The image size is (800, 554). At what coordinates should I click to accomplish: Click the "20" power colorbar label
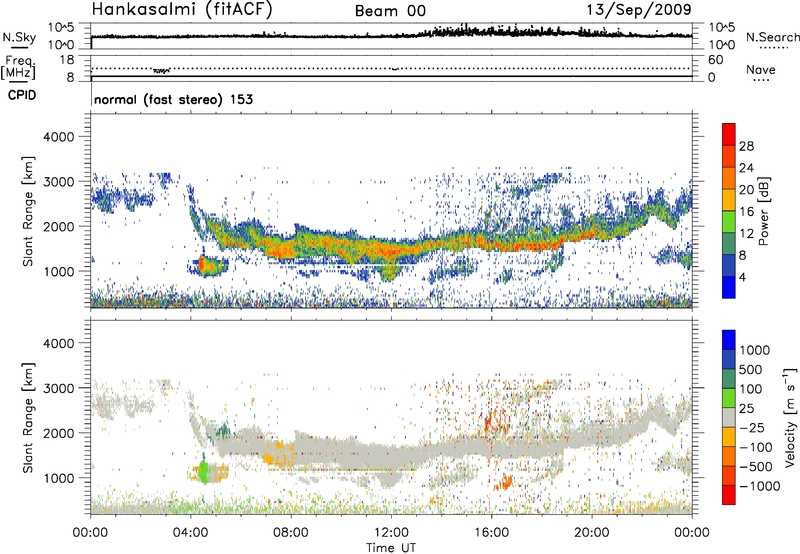[746, 190]
